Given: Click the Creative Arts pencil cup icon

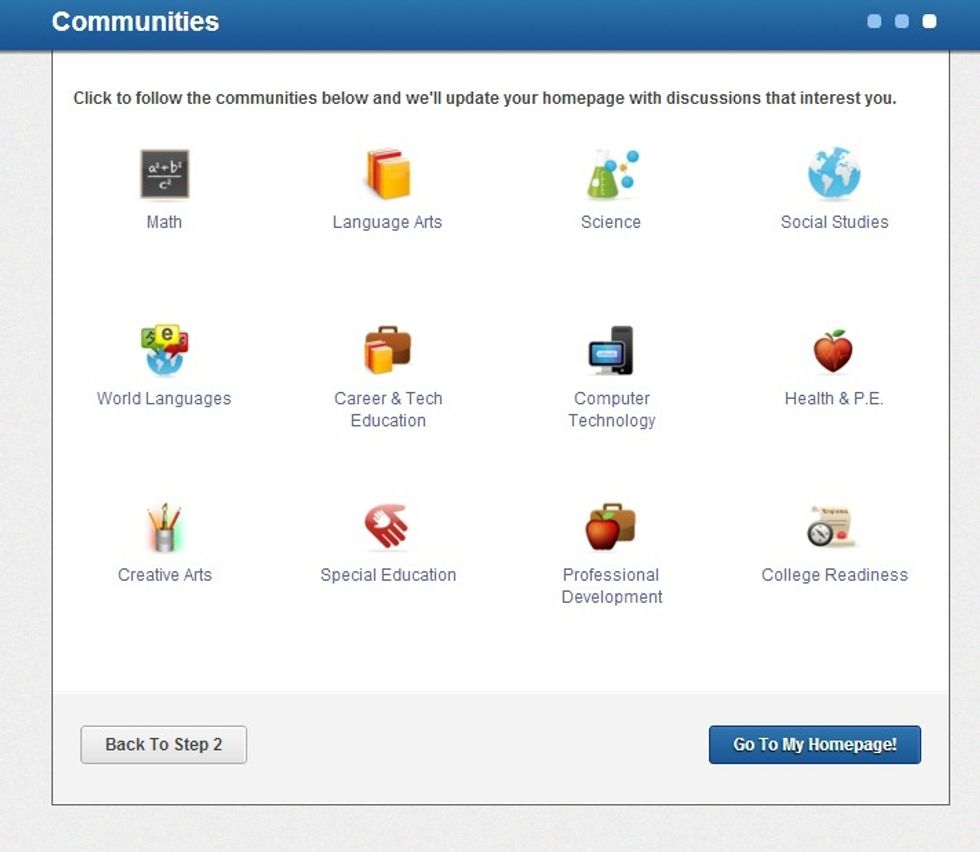Looking at the screenshot, I should pos(164,528).
